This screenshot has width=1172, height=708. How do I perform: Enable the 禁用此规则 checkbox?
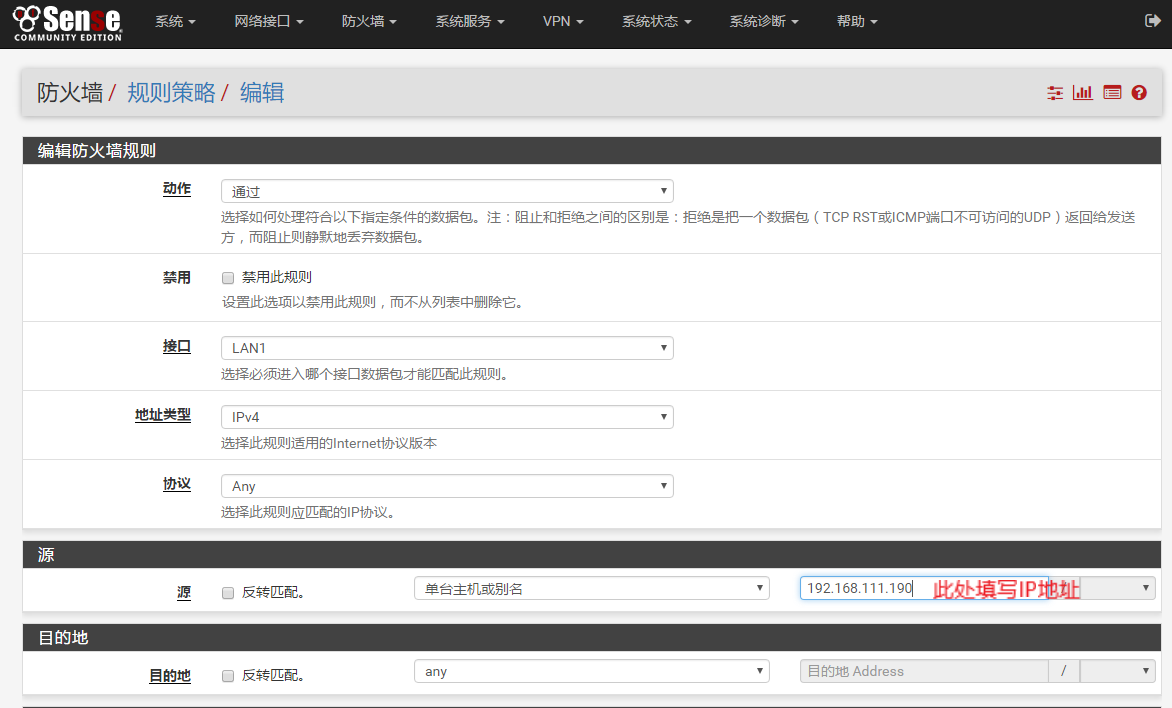point(228,278)
